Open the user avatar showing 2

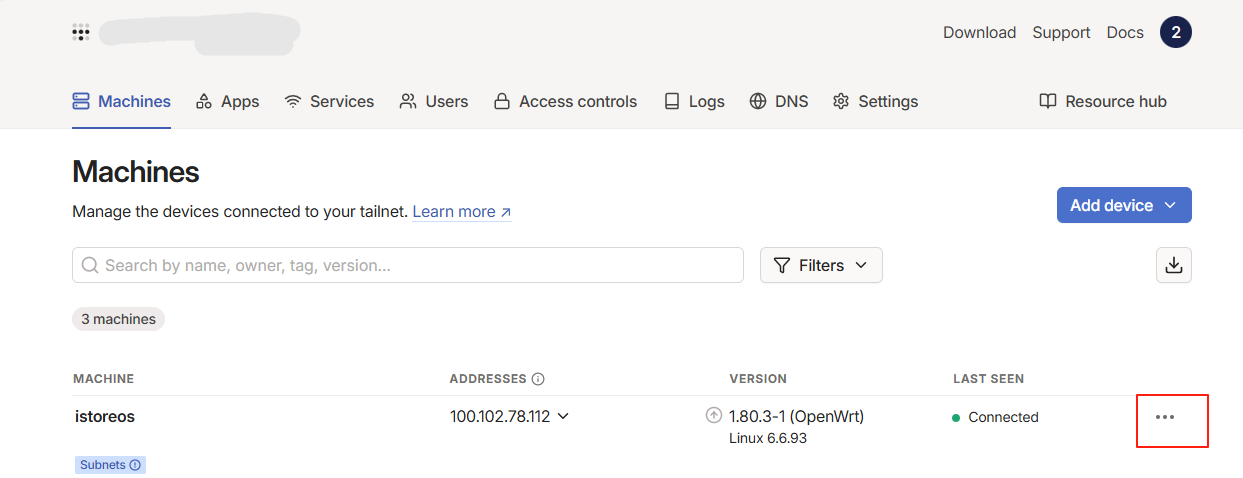[x=1176, y=32]
